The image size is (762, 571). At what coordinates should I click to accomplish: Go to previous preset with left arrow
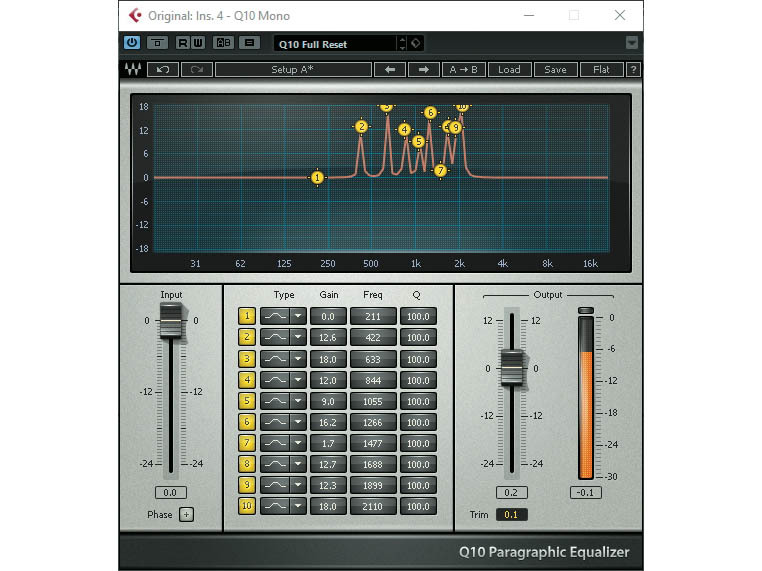coord(390,69)
